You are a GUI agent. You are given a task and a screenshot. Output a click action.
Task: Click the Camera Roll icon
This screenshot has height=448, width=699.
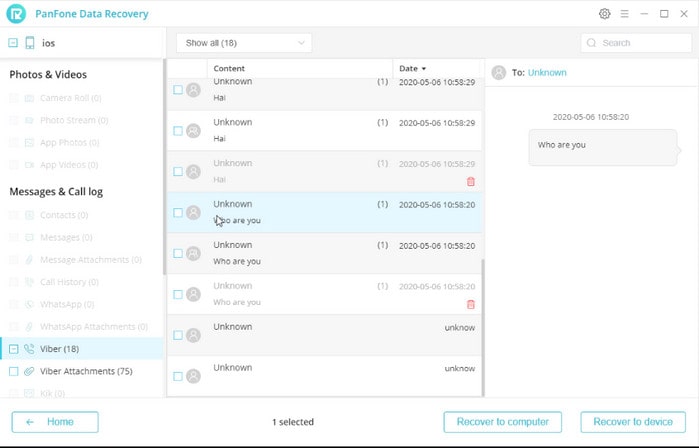click(x=29, y=98)
